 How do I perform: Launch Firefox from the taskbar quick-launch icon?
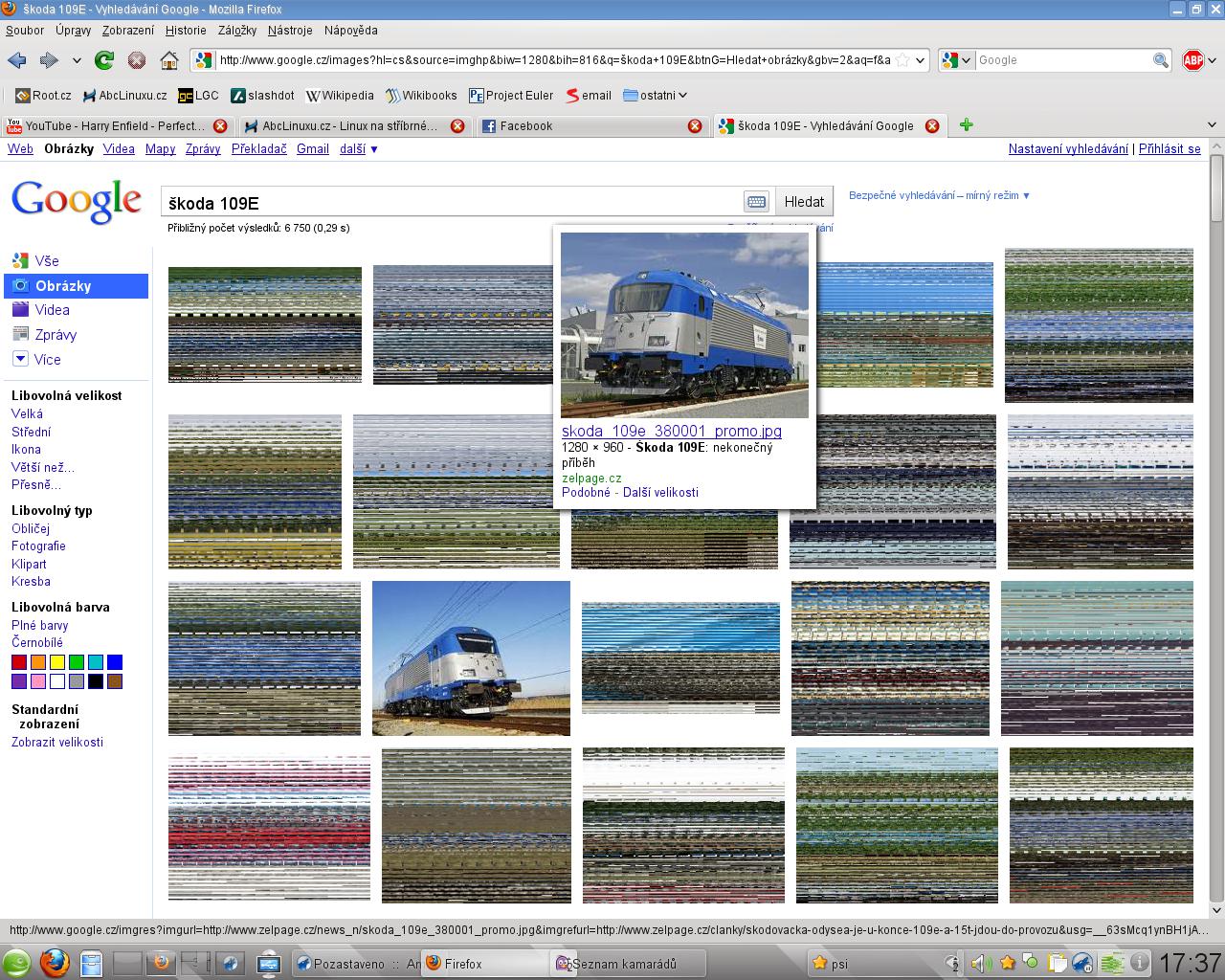(55, 963)
